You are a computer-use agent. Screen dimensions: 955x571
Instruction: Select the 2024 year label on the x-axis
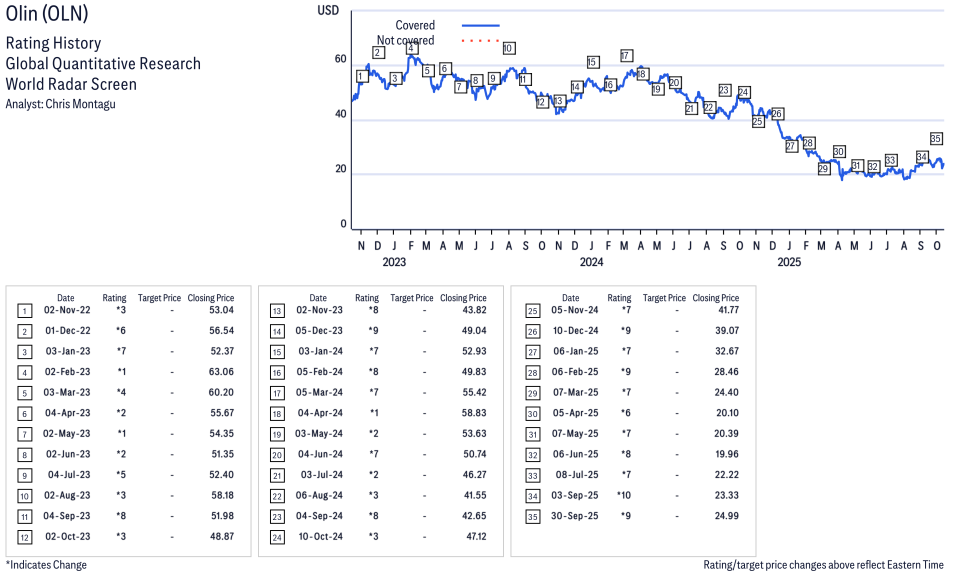pyautogui.click(x=591, y=263)
